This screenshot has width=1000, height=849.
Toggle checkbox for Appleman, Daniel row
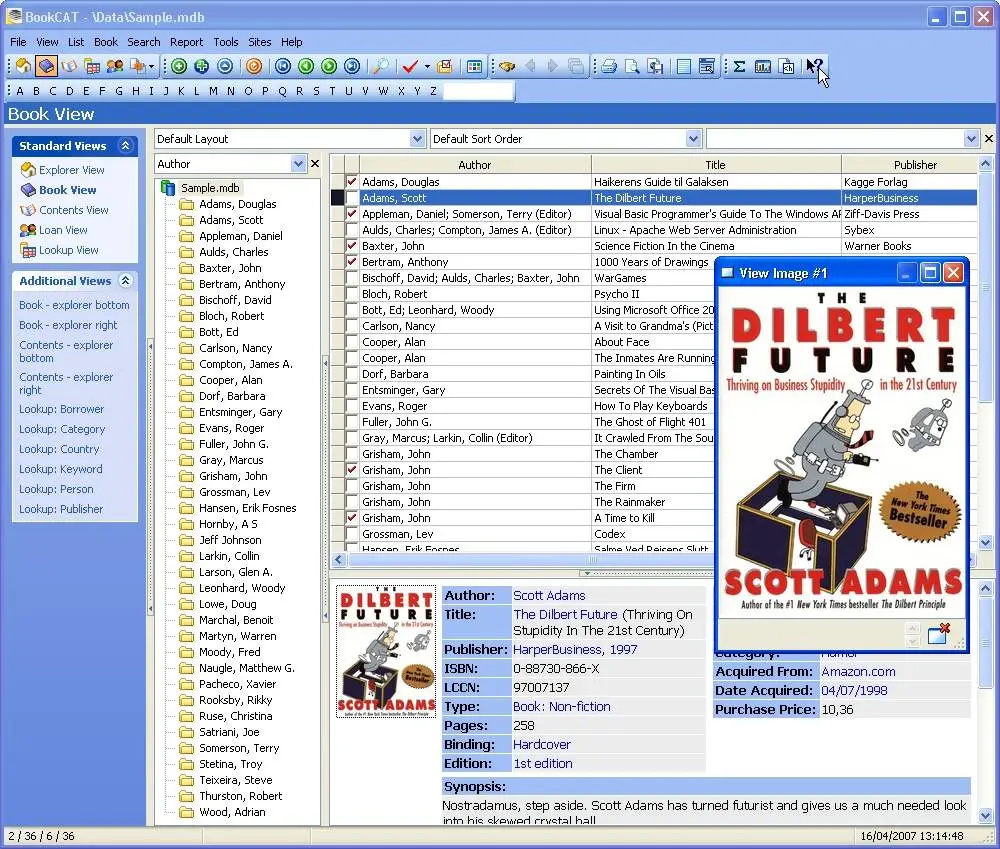(x=351, y=214)
